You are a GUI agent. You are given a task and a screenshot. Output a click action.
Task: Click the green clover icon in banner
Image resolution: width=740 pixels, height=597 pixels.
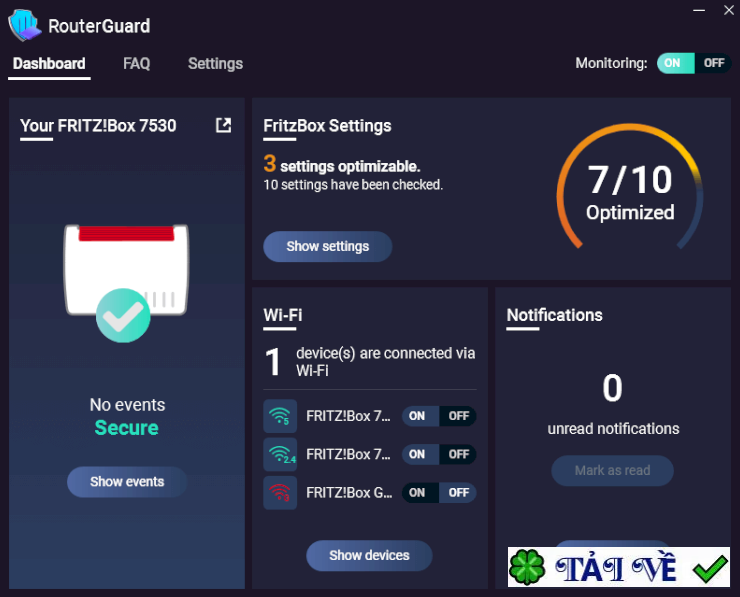[x=527, y=567]
